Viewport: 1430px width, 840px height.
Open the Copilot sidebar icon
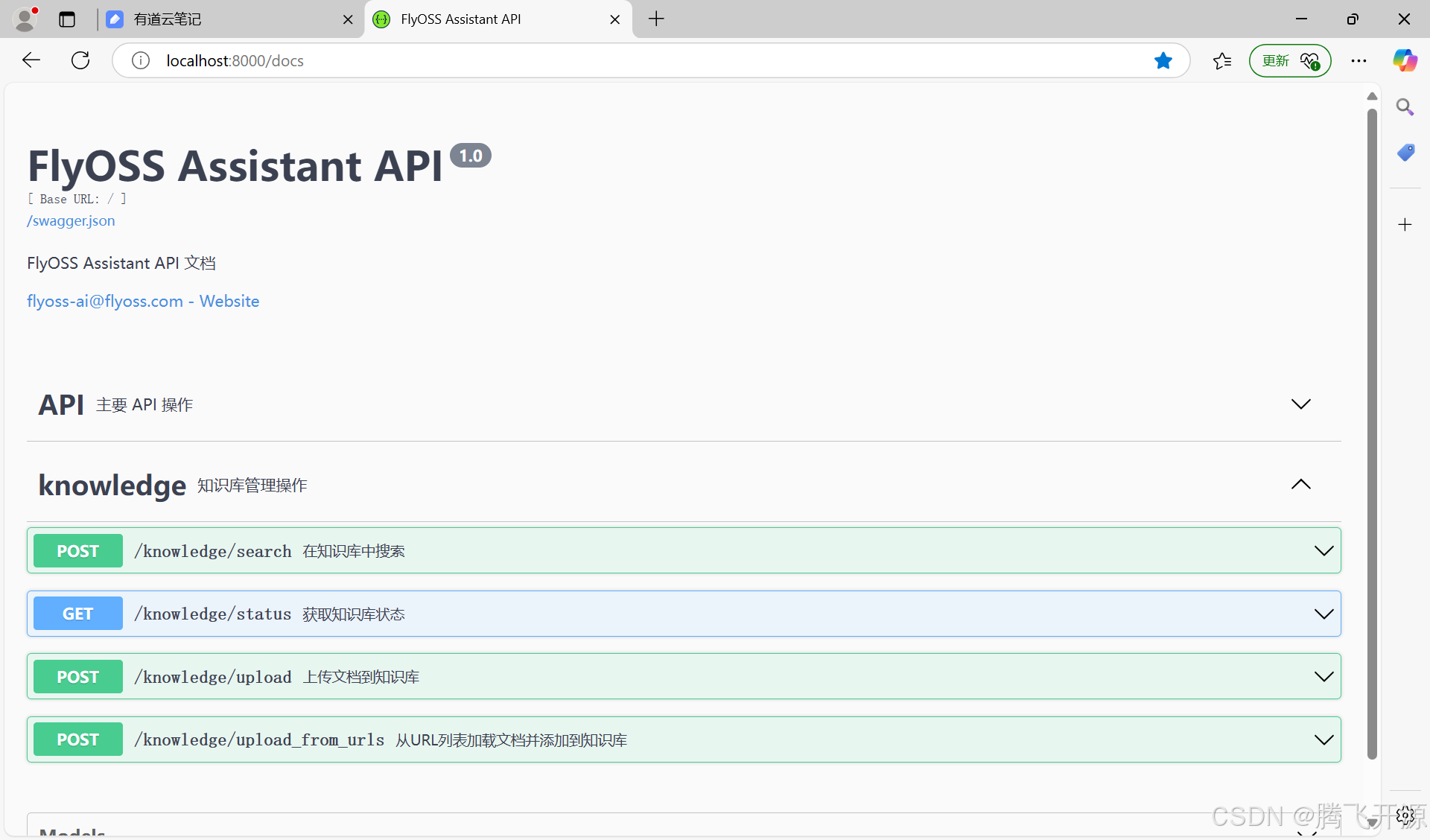pyautogui.click(x=1405, y=60)
